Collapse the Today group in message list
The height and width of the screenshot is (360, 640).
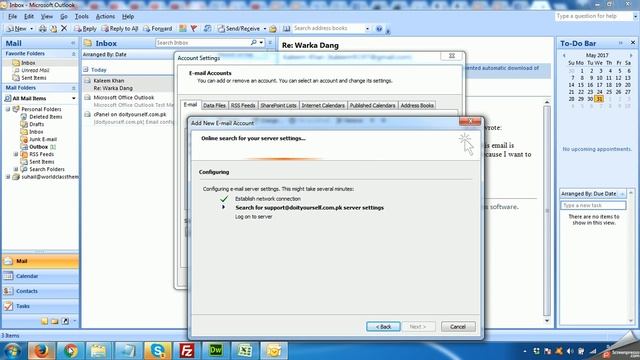[86, 70]
